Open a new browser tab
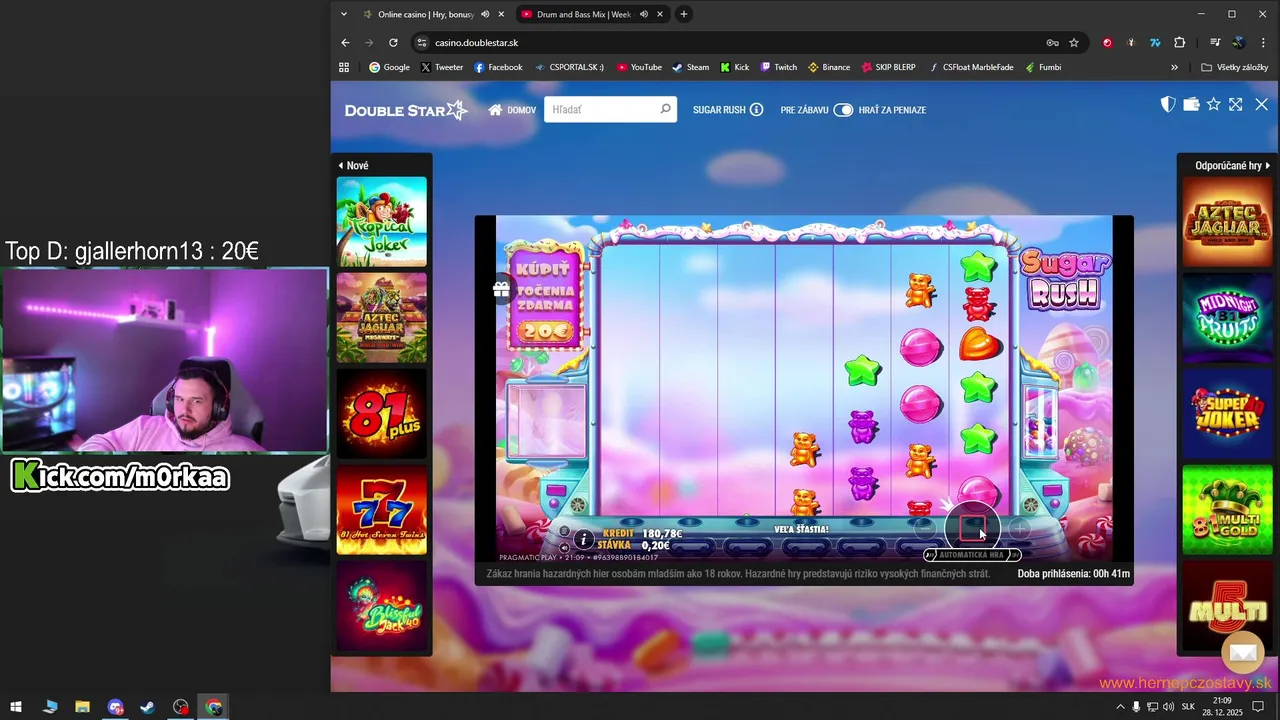Viewport: 1280px width, 720px height. [684, 14]
